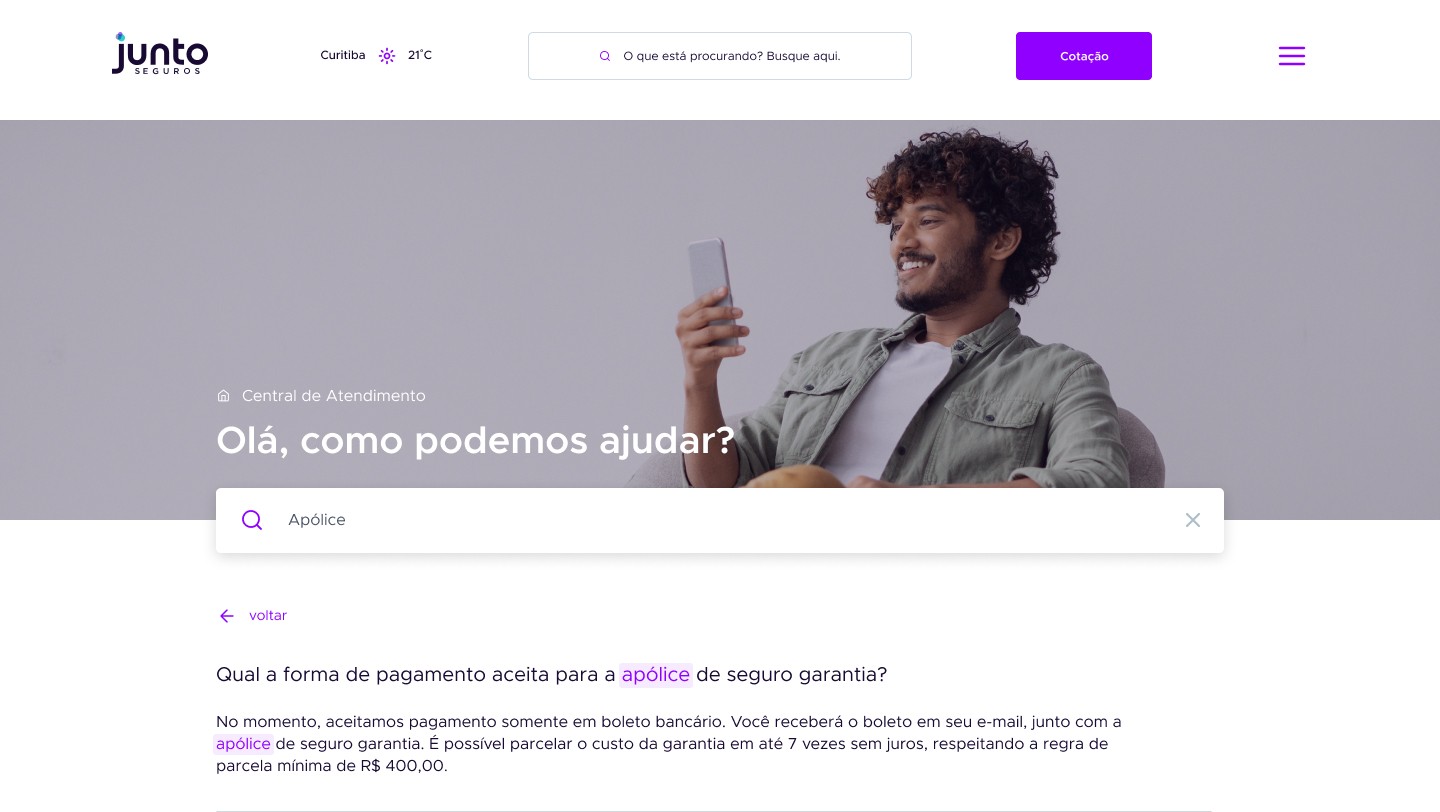Click the purple magnifier beside Apólice
The width and height of the screenshot is (1440, 812).
(x=252, y=520)
